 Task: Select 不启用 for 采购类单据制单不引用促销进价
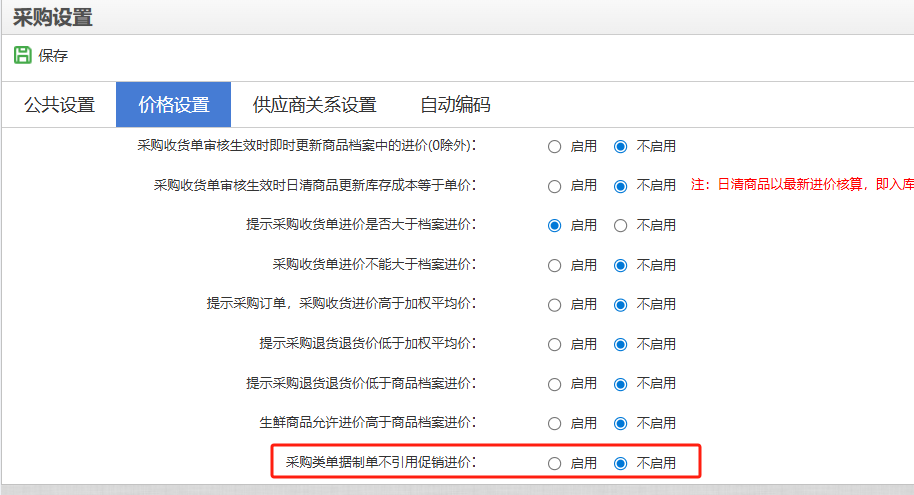(621, 463)
